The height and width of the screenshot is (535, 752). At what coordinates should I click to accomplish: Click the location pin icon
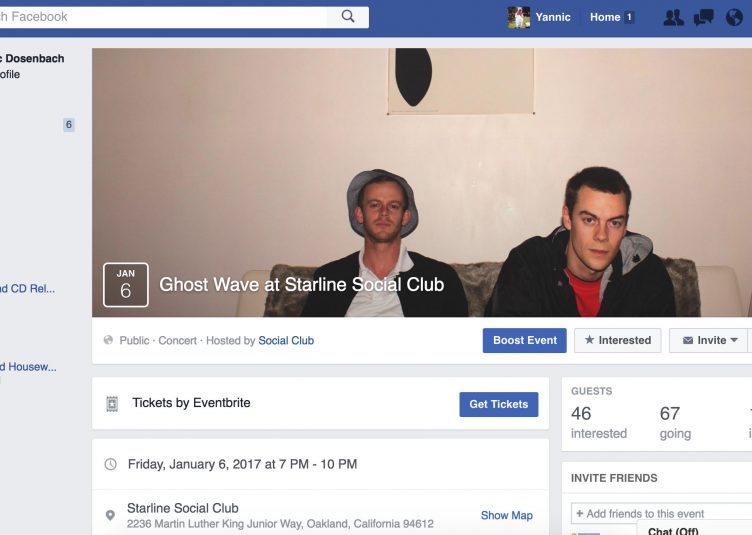(110, 515)
